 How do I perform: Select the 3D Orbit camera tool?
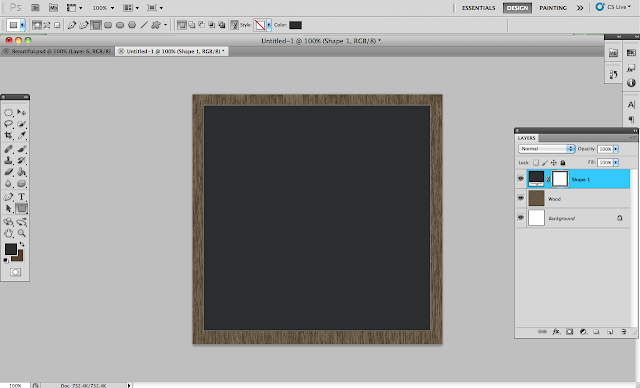pos(22,222)
